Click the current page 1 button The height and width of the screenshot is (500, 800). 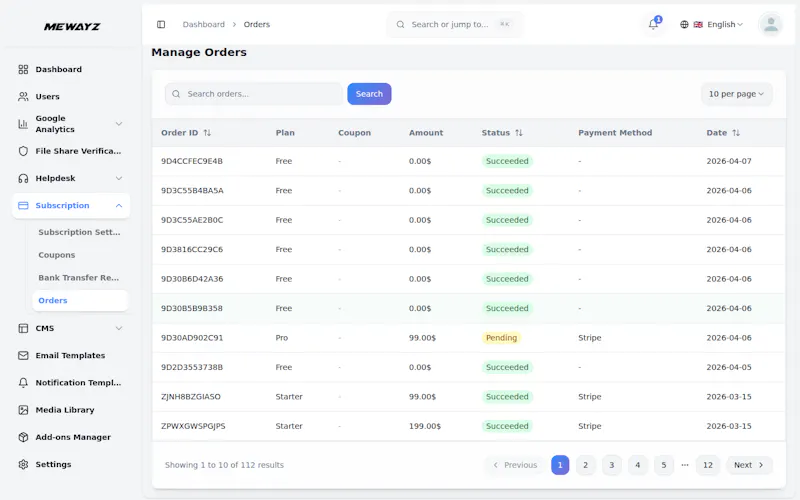(560, 465)
